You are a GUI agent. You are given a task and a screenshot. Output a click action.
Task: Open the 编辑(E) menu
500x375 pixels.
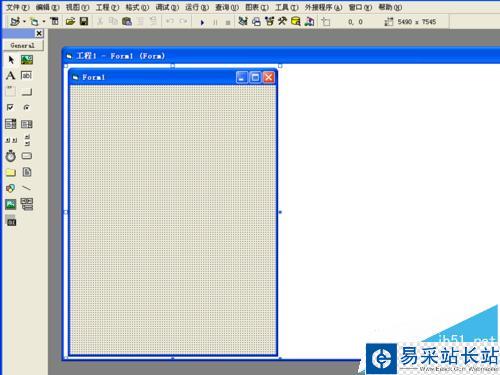tap(48, 7)
